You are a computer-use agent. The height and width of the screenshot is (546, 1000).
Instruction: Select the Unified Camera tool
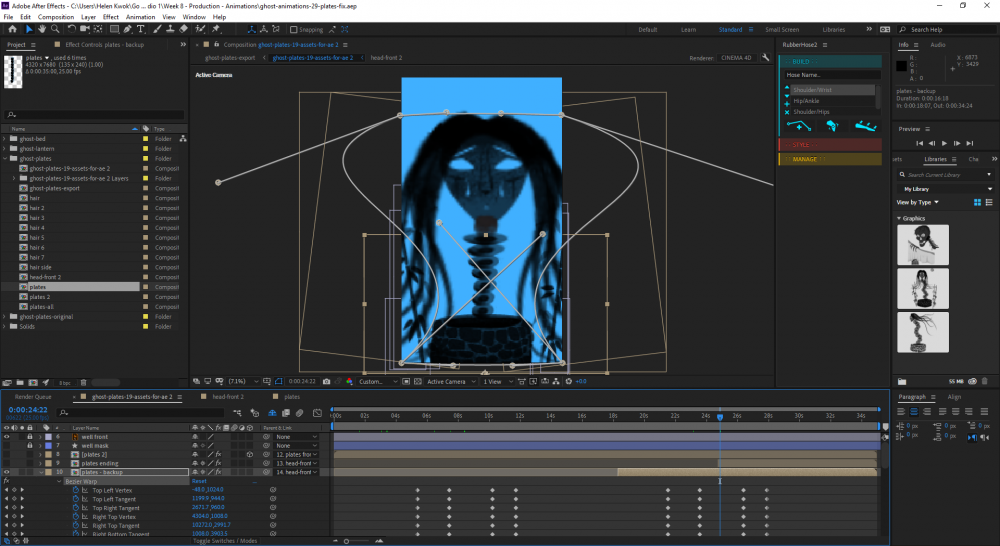coord(84,29)
